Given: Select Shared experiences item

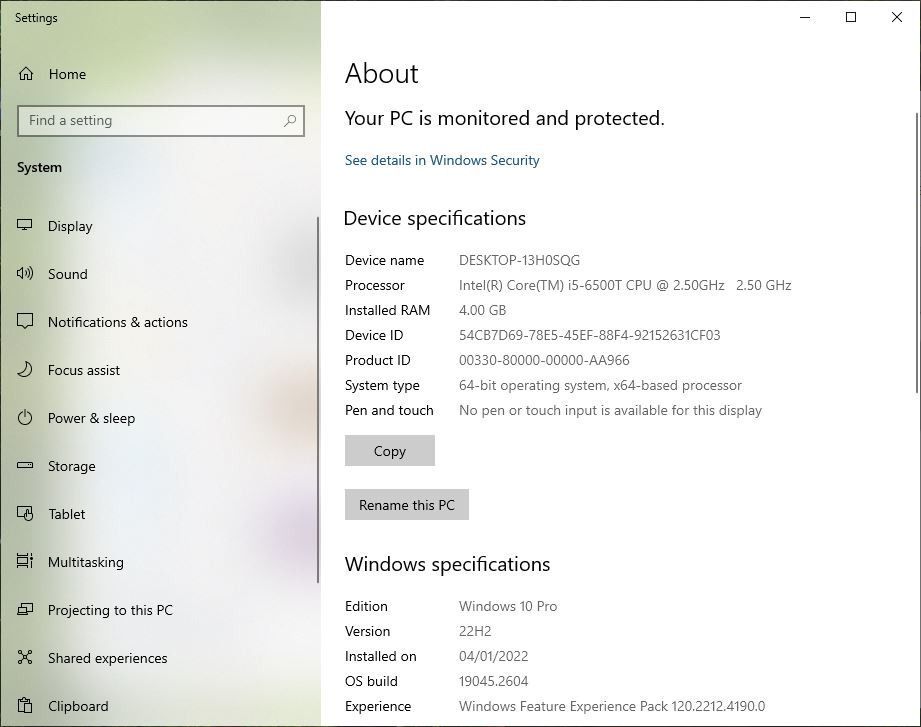Looking at the screenshot, I should pyautogui.click(x=160, y=658).
